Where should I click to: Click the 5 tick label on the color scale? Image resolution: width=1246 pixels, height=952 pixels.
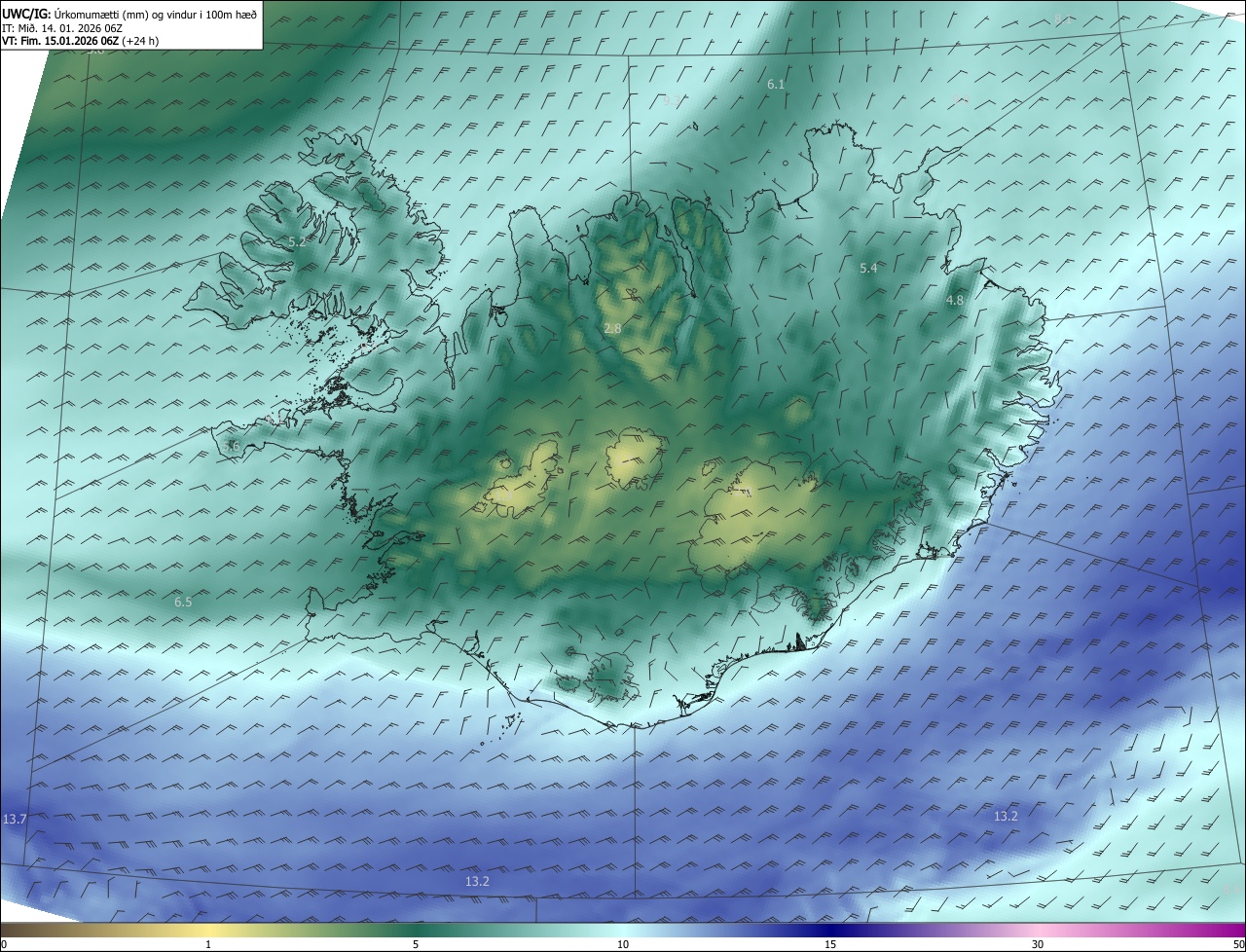416,944
